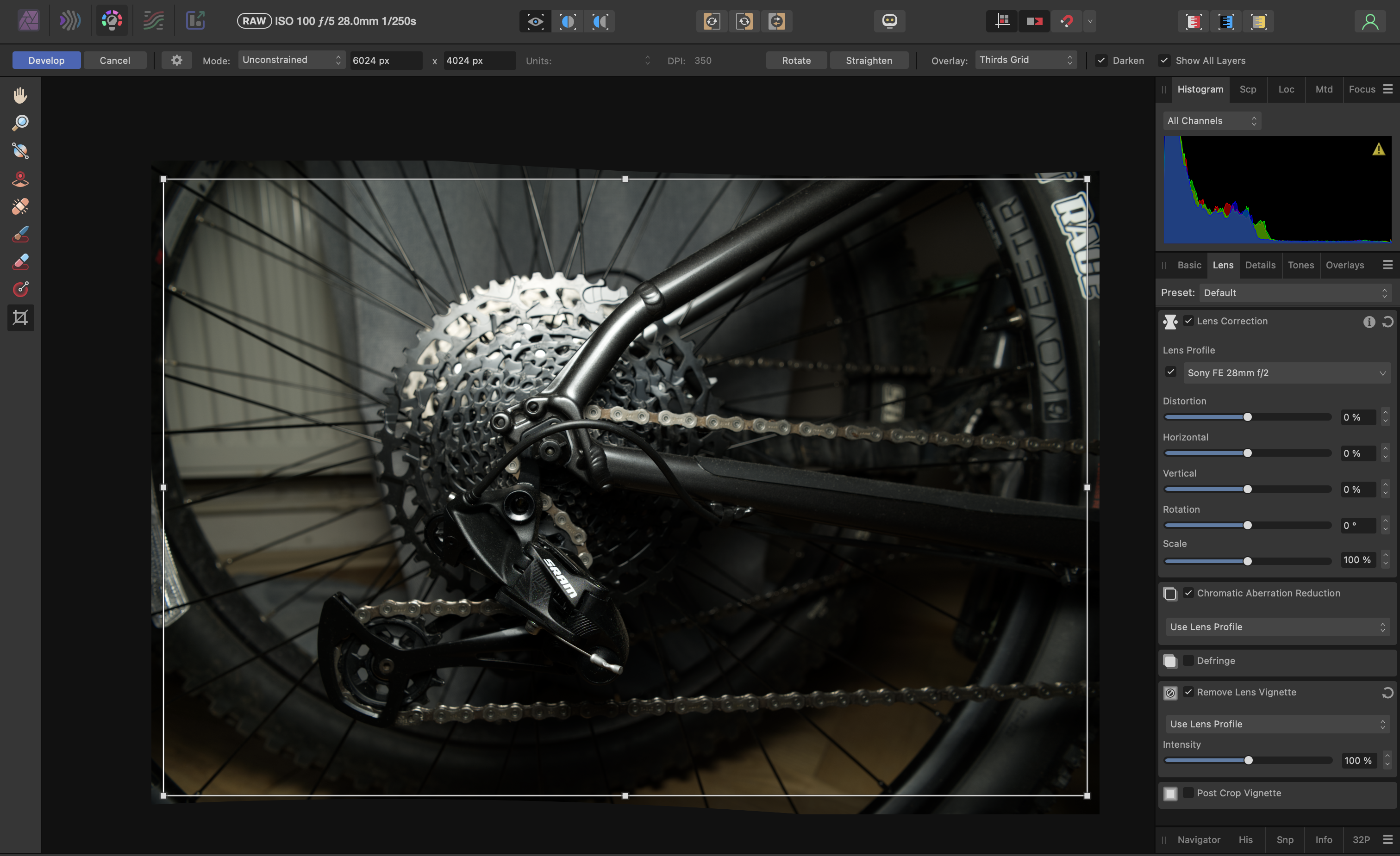Switch to the Basic tab
The width and height of the screenshot is (1400, 856).
(1188, 265)
